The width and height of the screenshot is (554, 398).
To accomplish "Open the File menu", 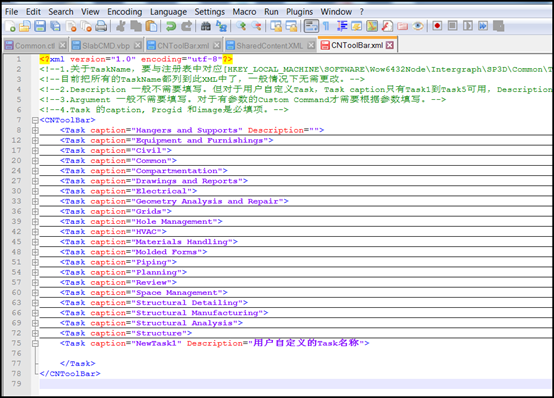I will (x=12, y=12).
